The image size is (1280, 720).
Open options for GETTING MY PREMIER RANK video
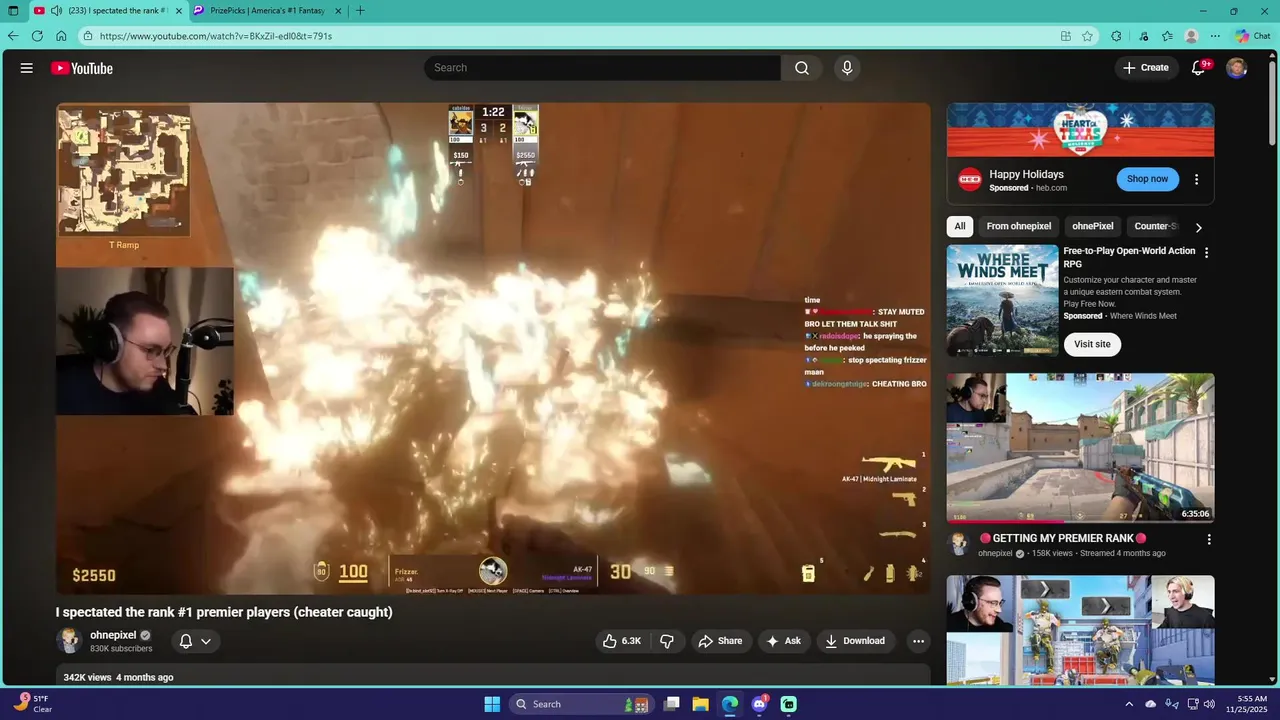tap(1208, 539)
